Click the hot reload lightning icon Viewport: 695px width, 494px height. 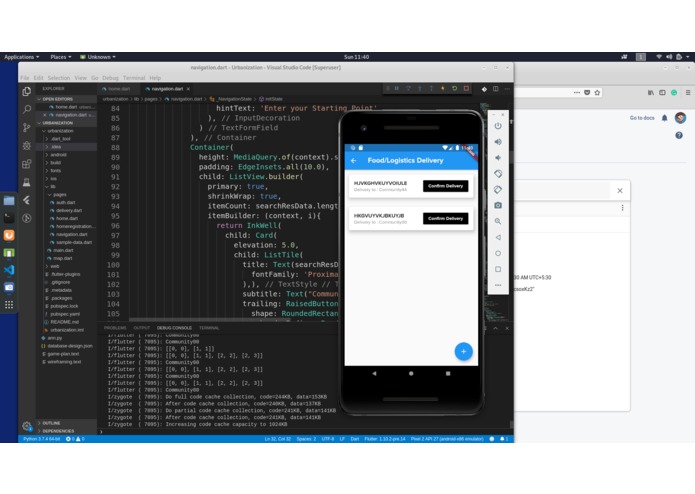pos(442,89)
